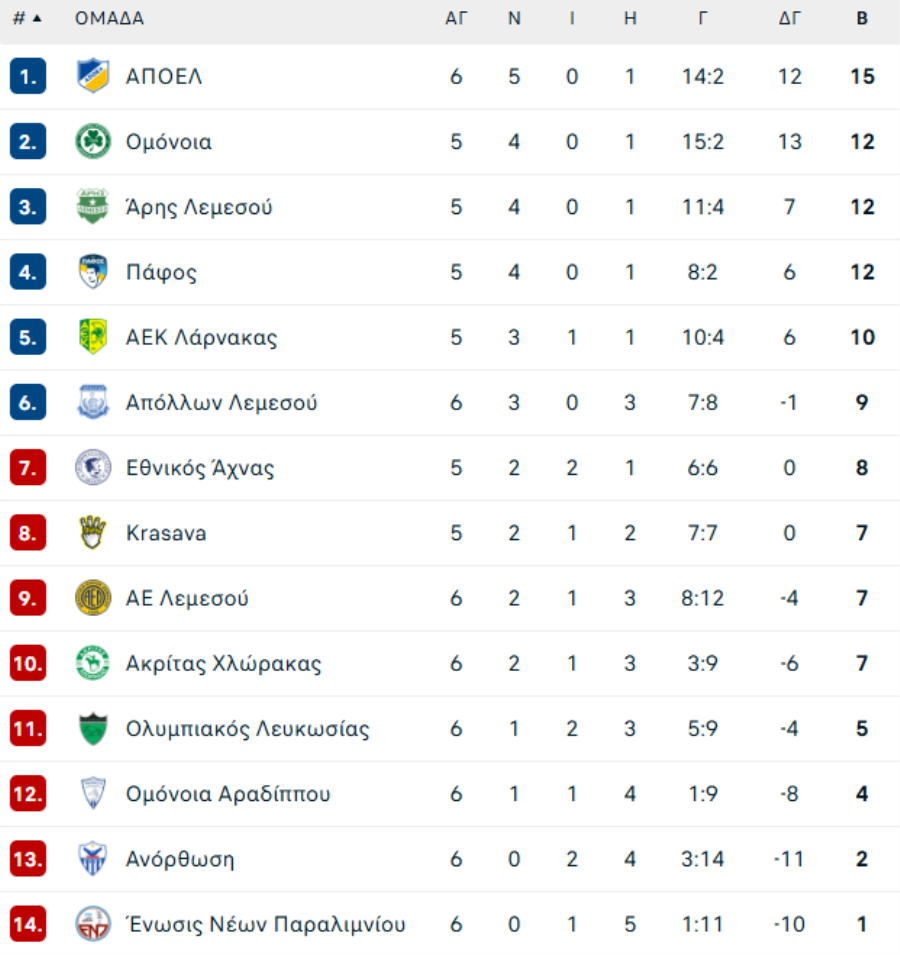Click the APOEL club crest icon
This screenshot has height=955, width=900.
click(93, 76)
